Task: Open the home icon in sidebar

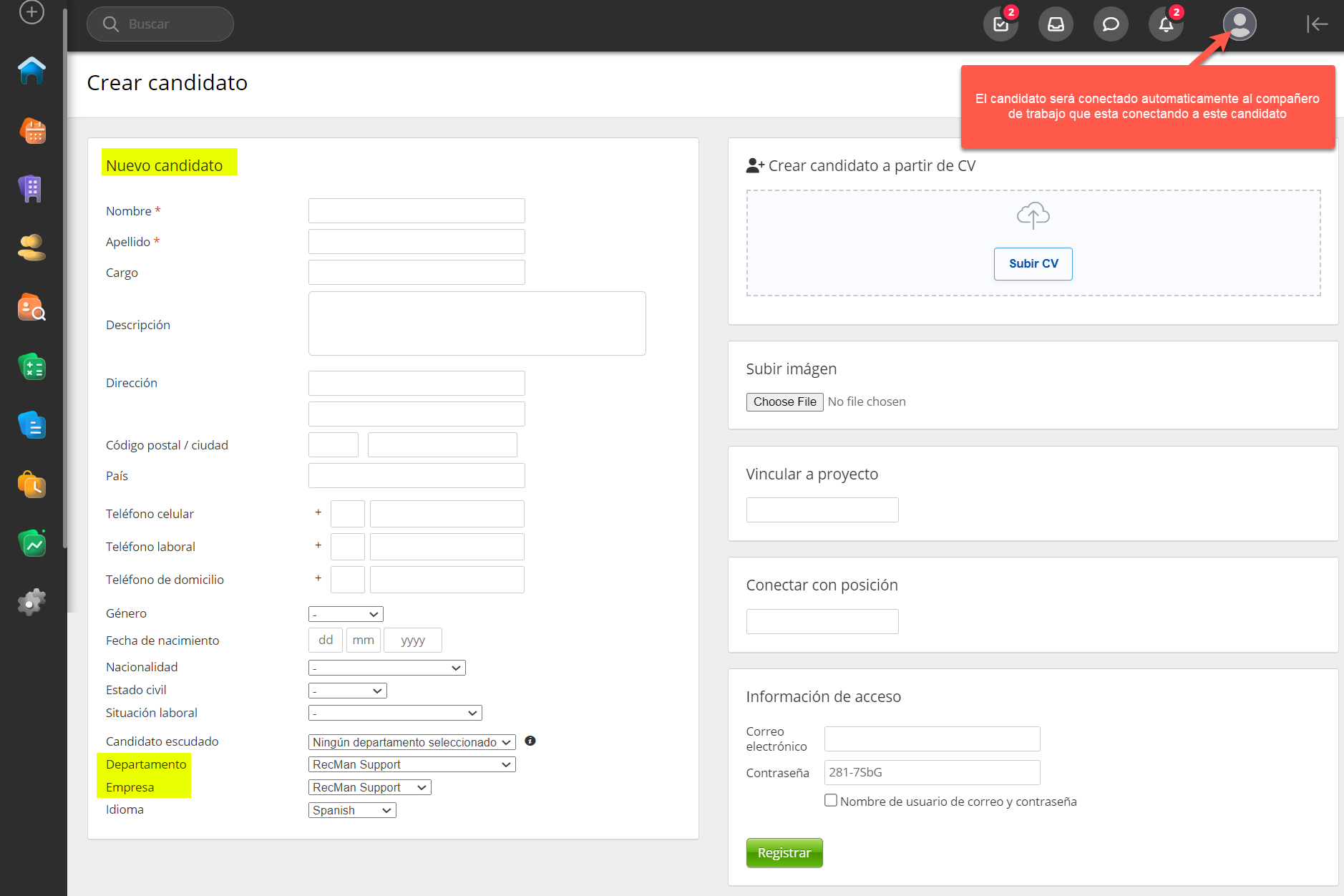Action: point(31,70)
